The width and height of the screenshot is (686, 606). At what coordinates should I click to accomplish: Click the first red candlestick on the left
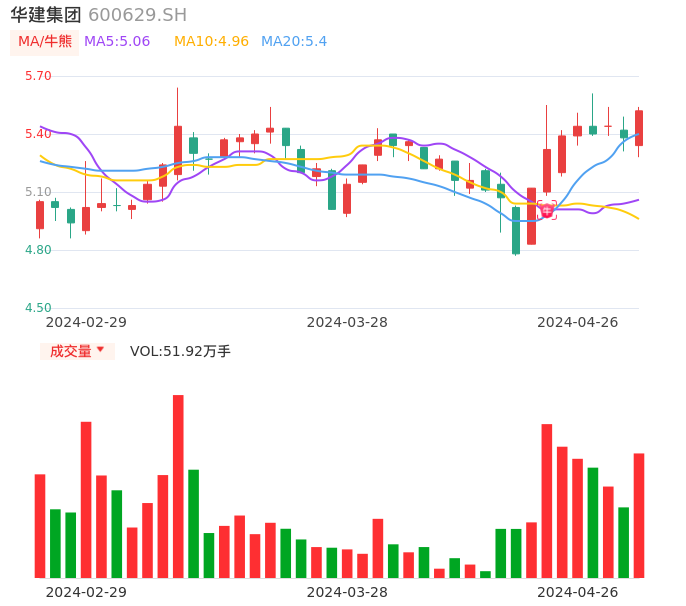40,215
